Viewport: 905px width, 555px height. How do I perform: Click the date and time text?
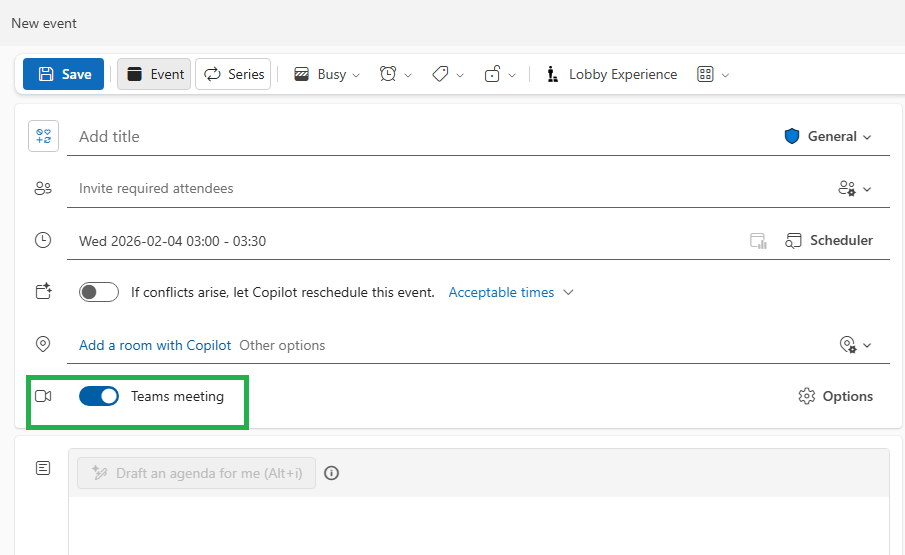(173, 241)
